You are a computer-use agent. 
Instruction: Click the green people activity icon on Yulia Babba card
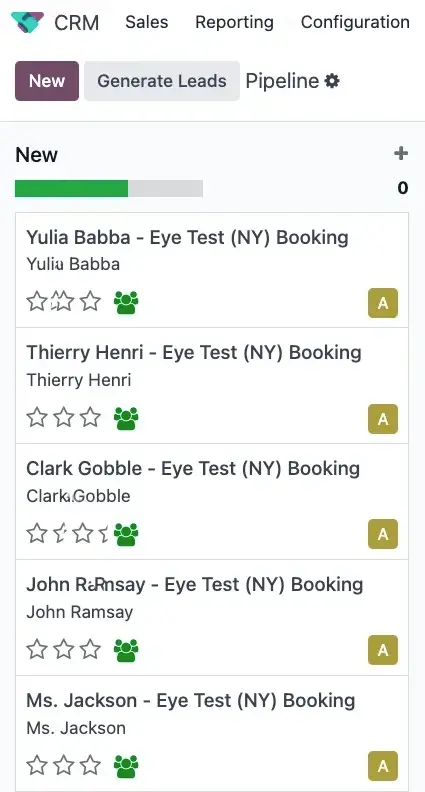tap(126, 303)
